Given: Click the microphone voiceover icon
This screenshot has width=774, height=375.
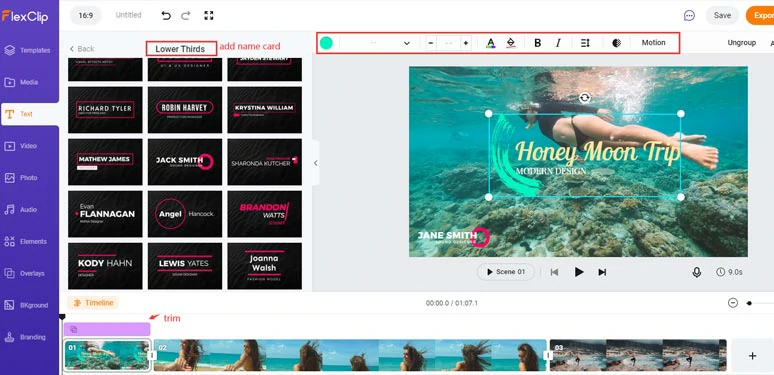Looking at the screenshot, I should click(x=697, y=272).
